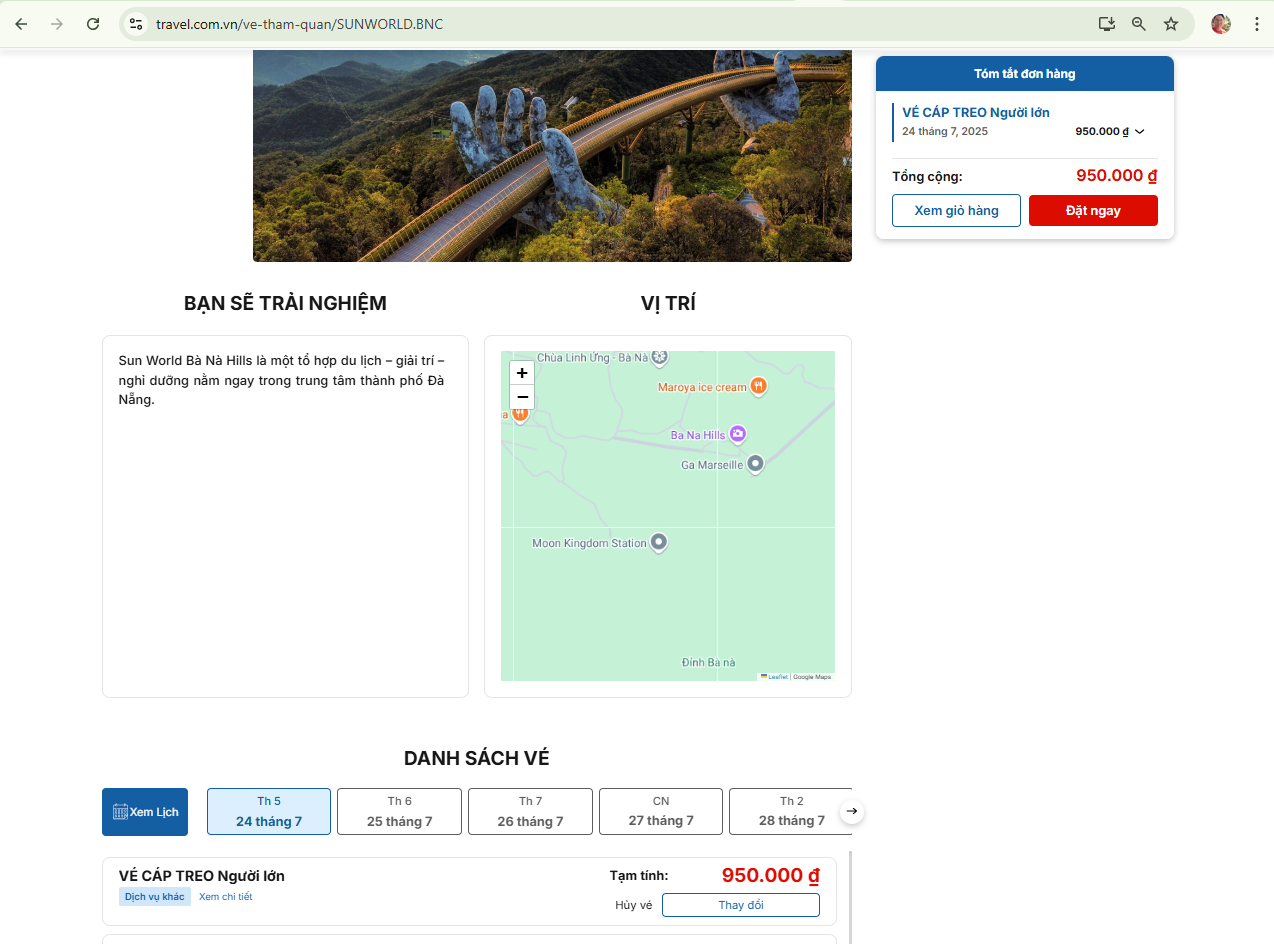The image size is (1274, 944).
Task: Click the Maroya ice cream restaurant marker
Action: (x=759, y=386)
